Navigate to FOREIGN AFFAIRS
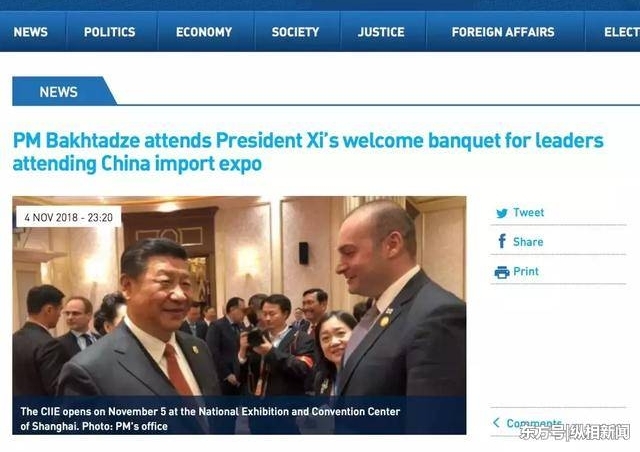Image resolution: width=640 pixels, height=452 pixels. pos(503,32)
